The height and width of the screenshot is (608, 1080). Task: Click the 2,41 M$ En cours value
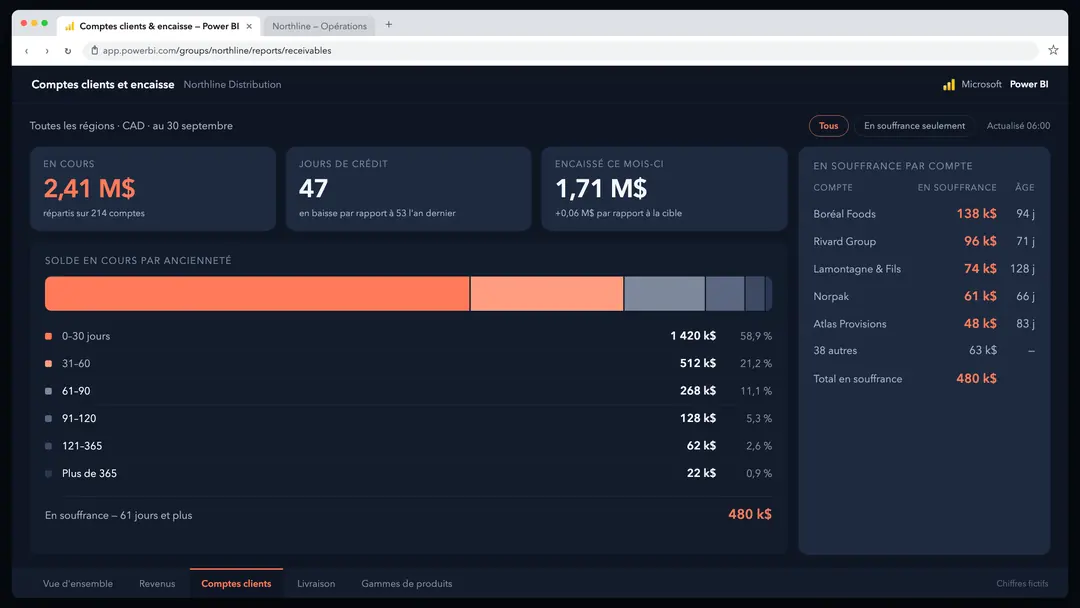click(90, 188)
